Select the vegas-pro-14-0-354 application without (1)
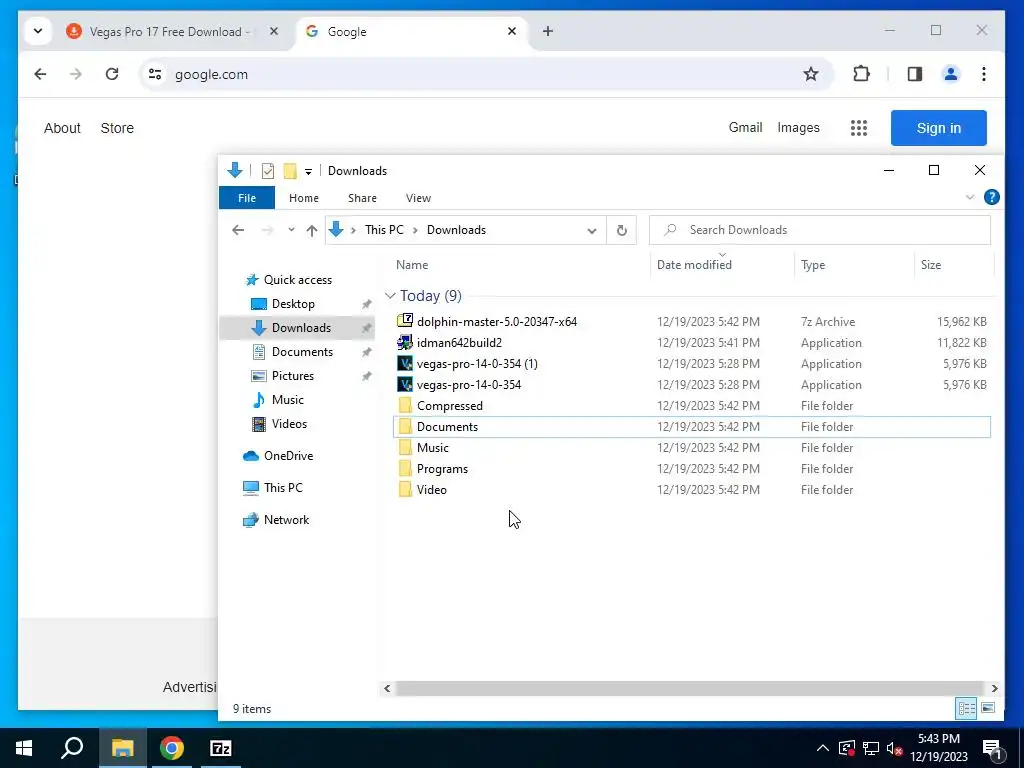Viewport: 1024px width, 768px height. point(469,385)
